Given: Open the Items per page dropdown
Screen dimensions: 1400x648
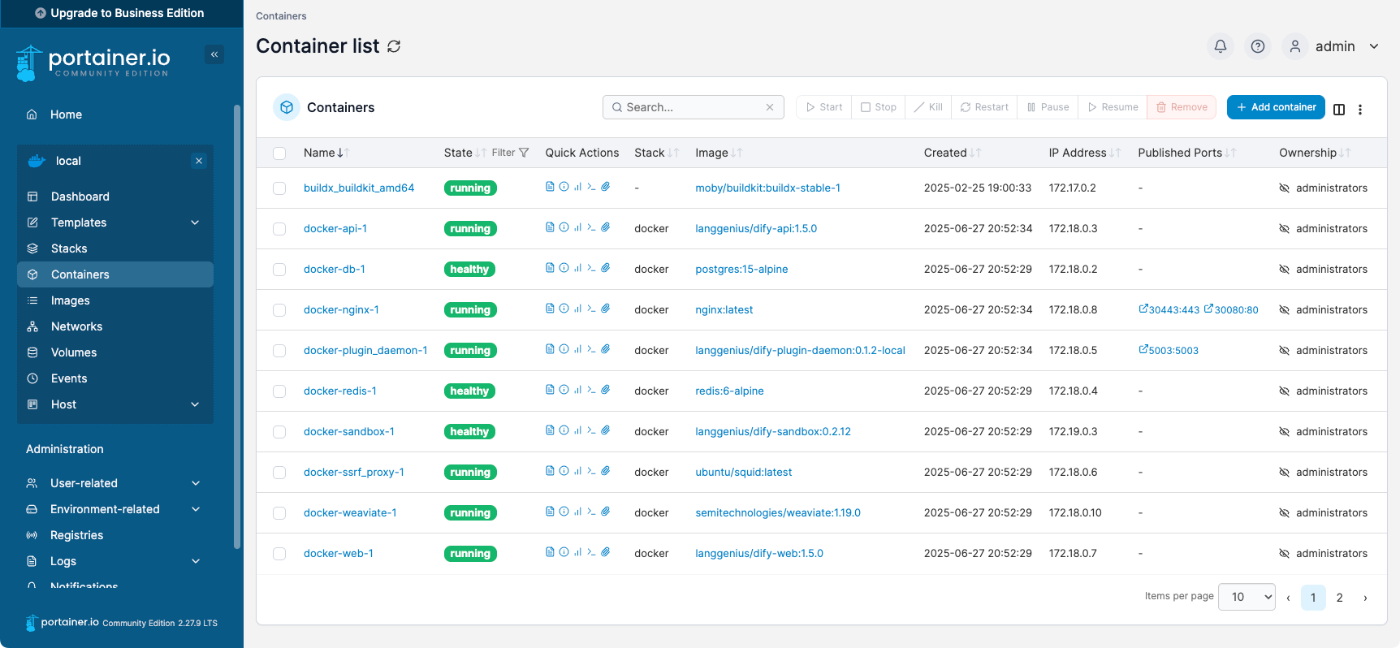Looking at the screenshot, I should (1248, 597).
